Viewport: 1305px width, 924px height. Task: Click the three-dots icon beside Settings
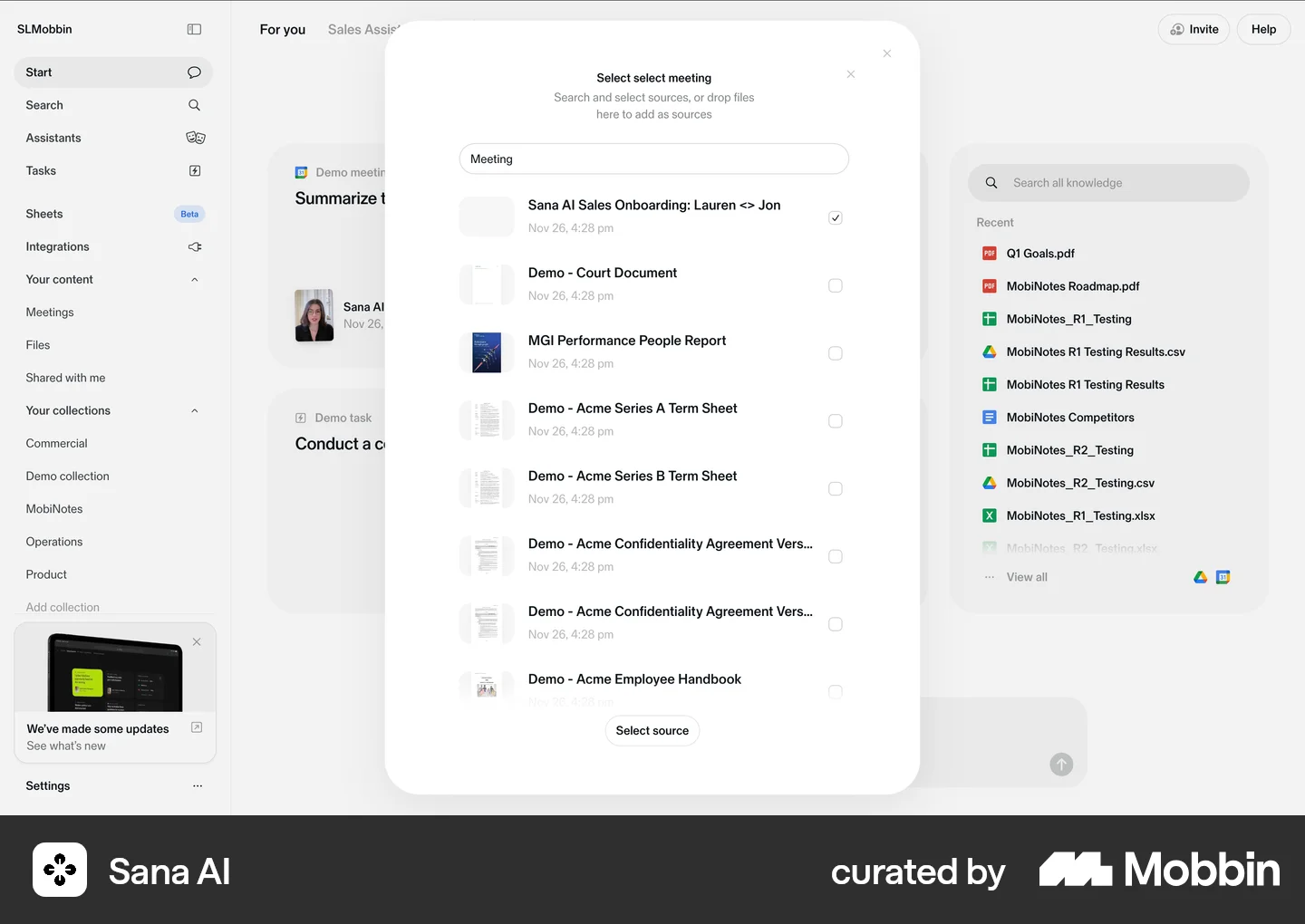point(198,786)
